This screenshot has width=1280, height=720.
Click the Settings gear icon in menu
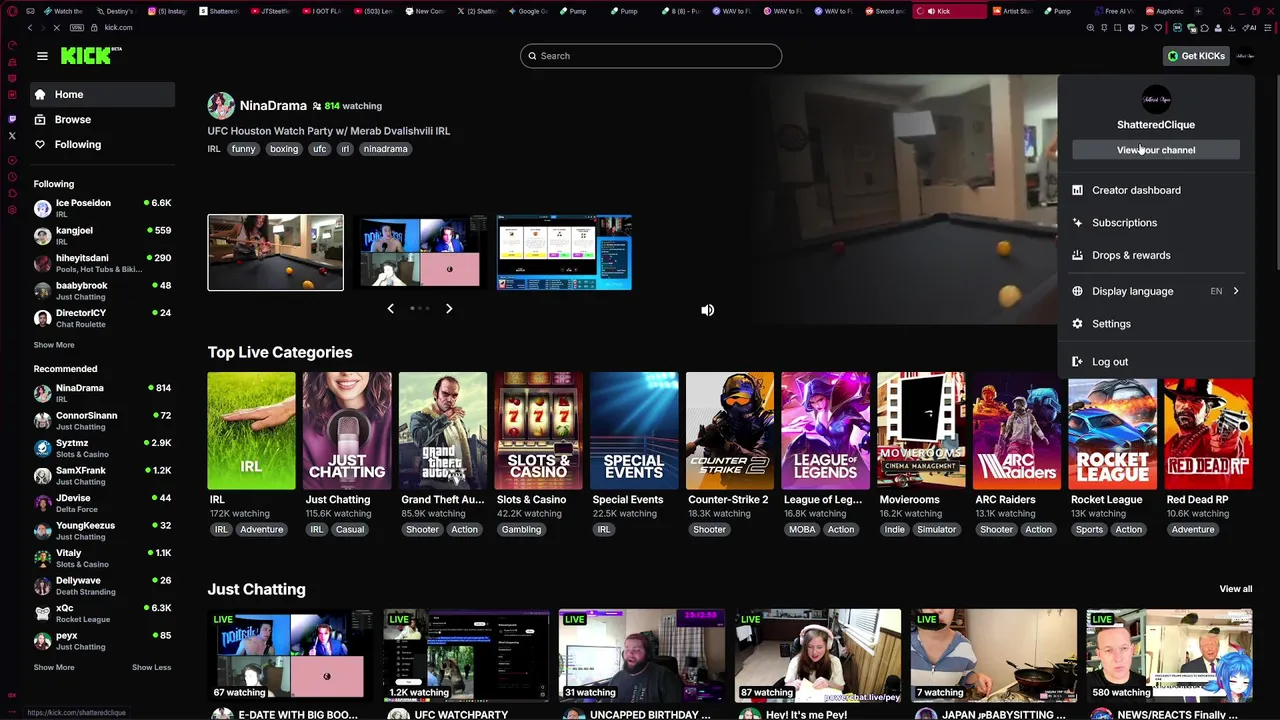point(1077,324)
